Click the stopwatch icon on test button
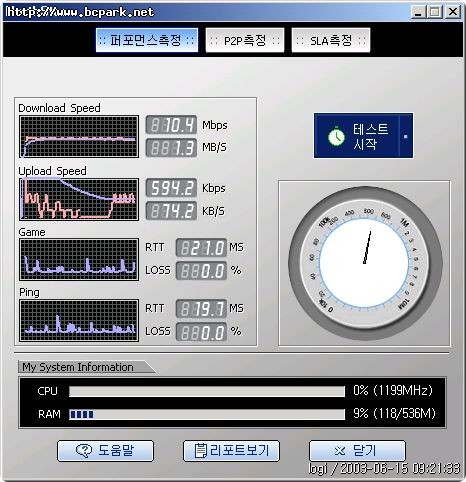The height and width of the screenshot is (482, 466). [x=336, y=136]
